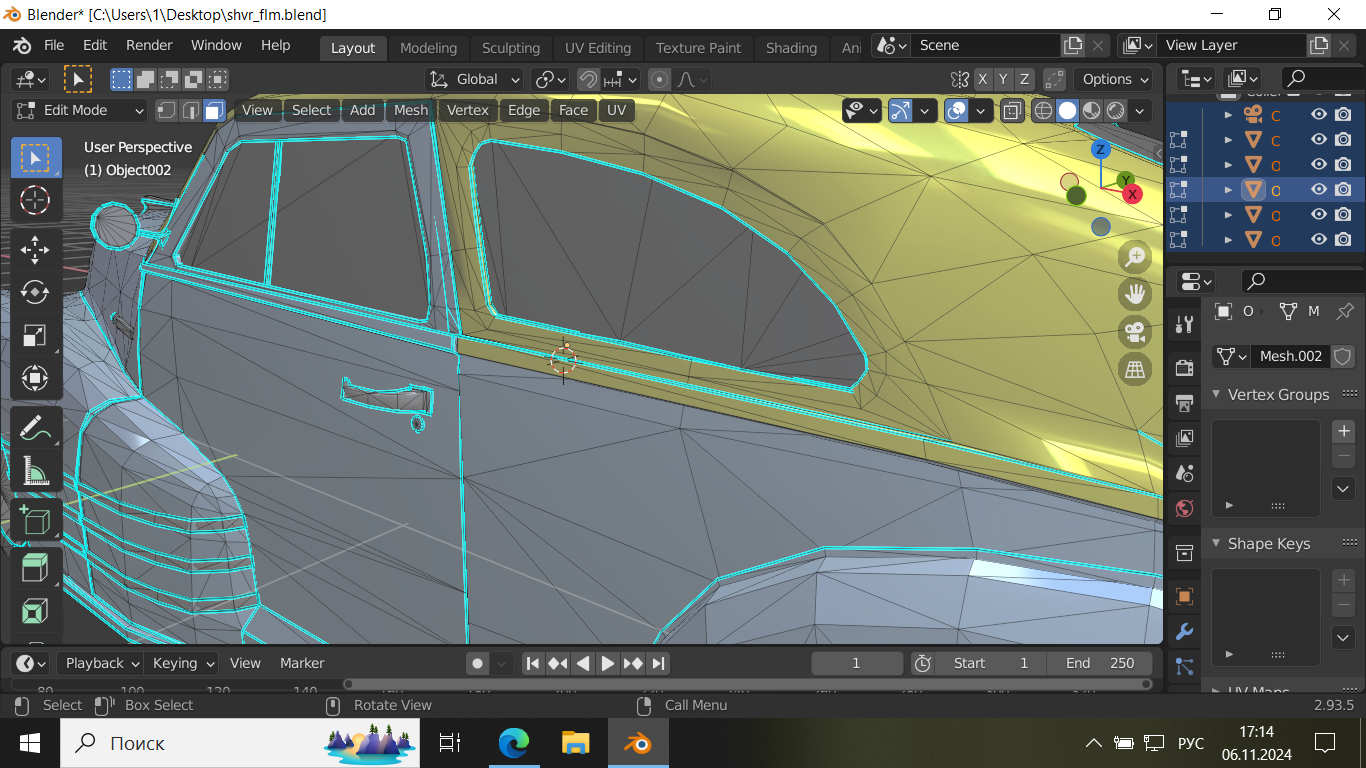The image size is (1366, 768).
Task: Select the Scale tool
Action: point(35,335)
